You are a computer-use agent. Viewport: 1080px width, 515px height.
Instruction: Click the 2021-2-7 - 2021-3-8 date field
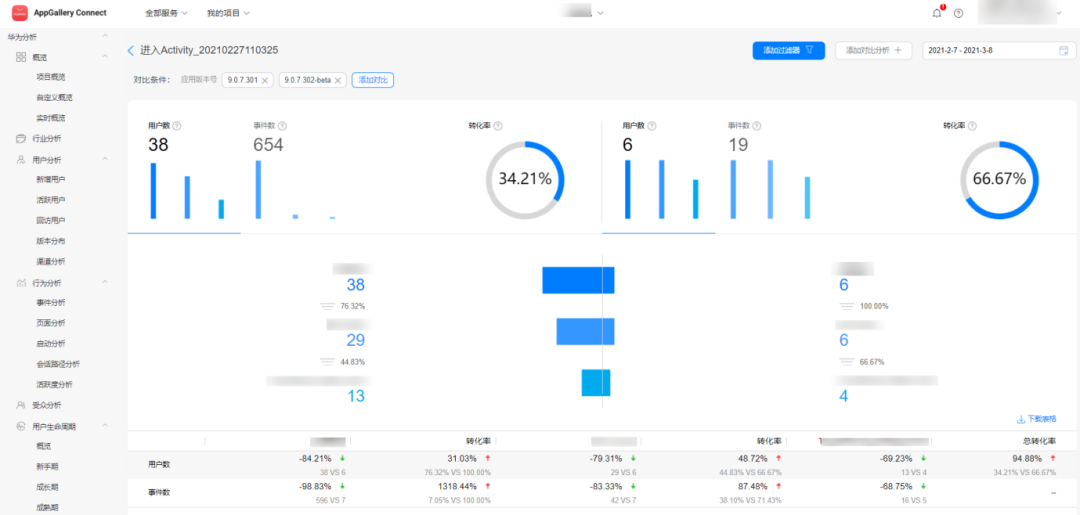coord(990,50)
